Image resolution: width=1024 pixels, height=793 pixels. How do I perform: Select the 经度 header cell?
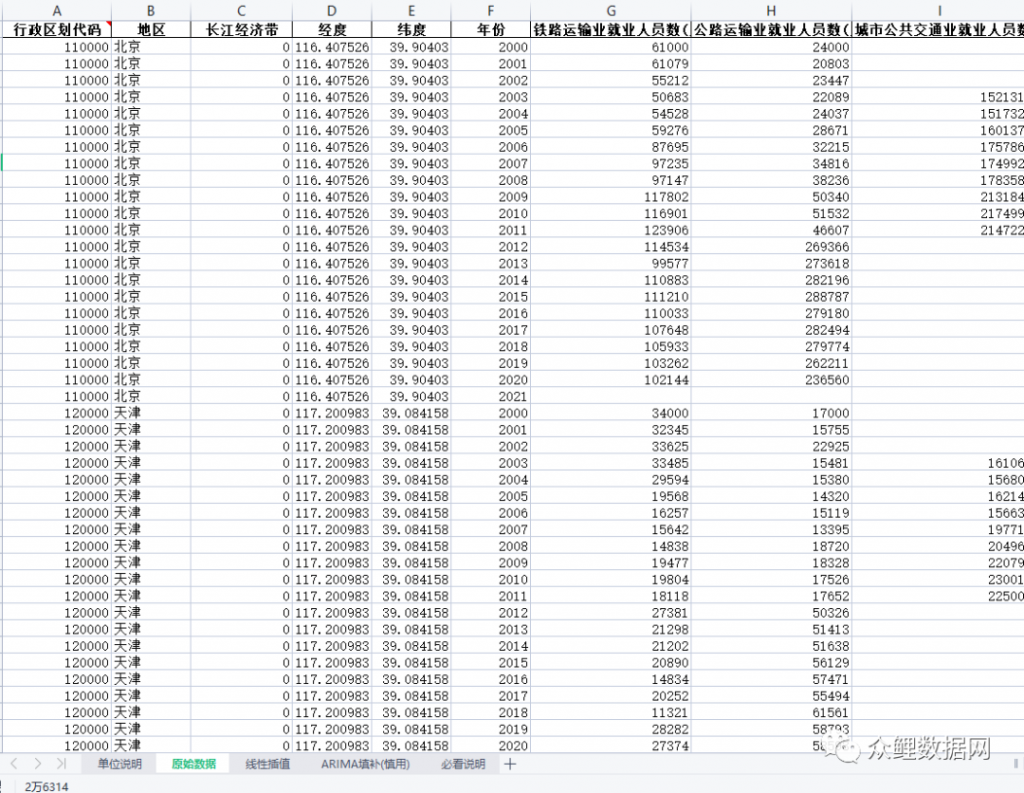[331, 30]
